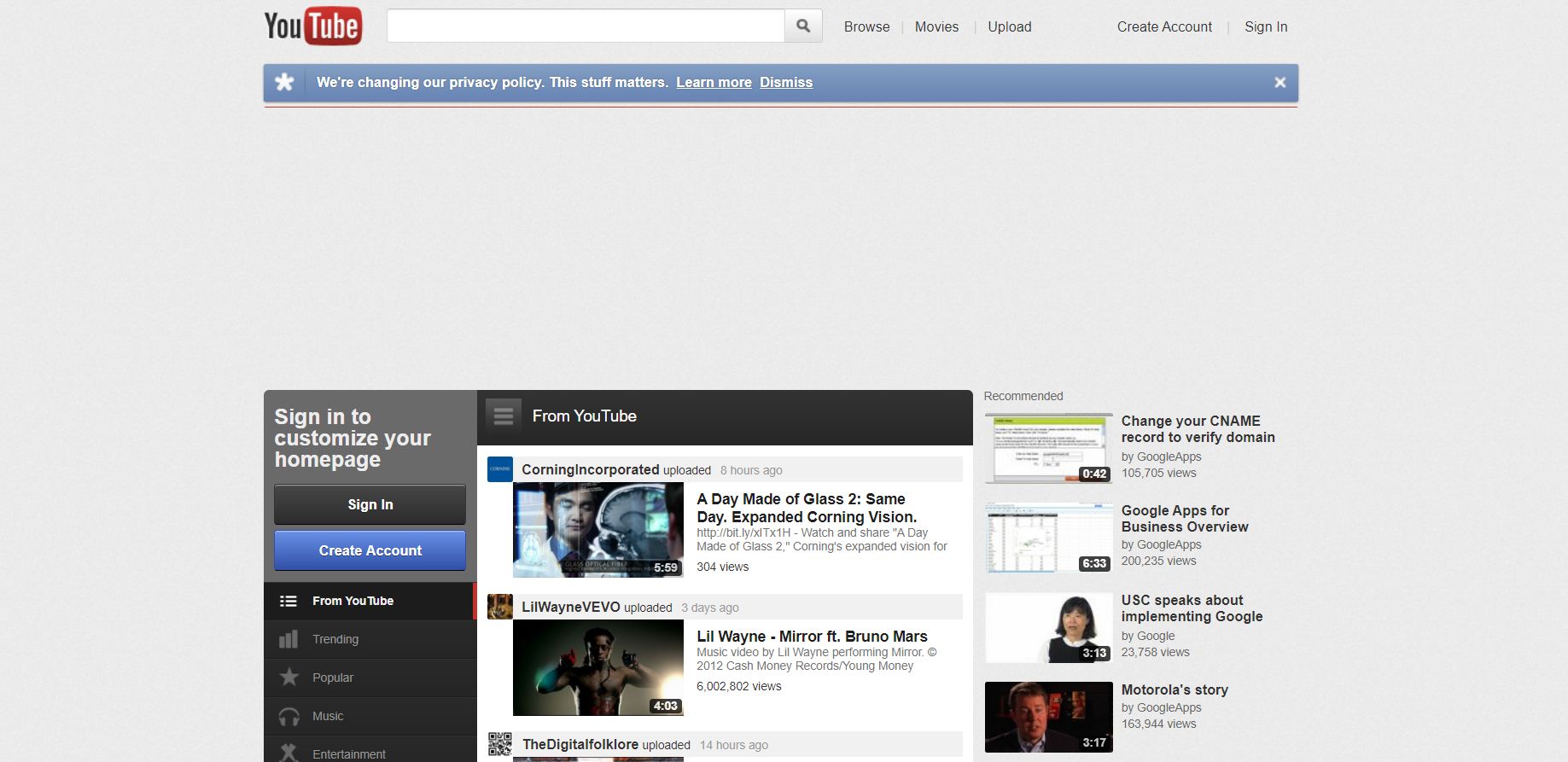Click the Music headphones icon
Screen dimensions: 1568x762
click(289, 716)
